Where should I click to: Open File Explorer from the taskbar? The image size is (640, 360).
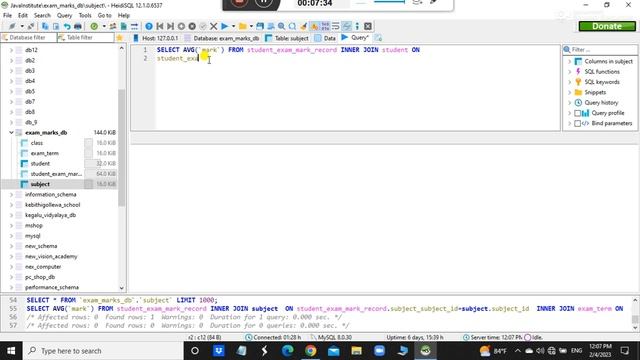356,351
